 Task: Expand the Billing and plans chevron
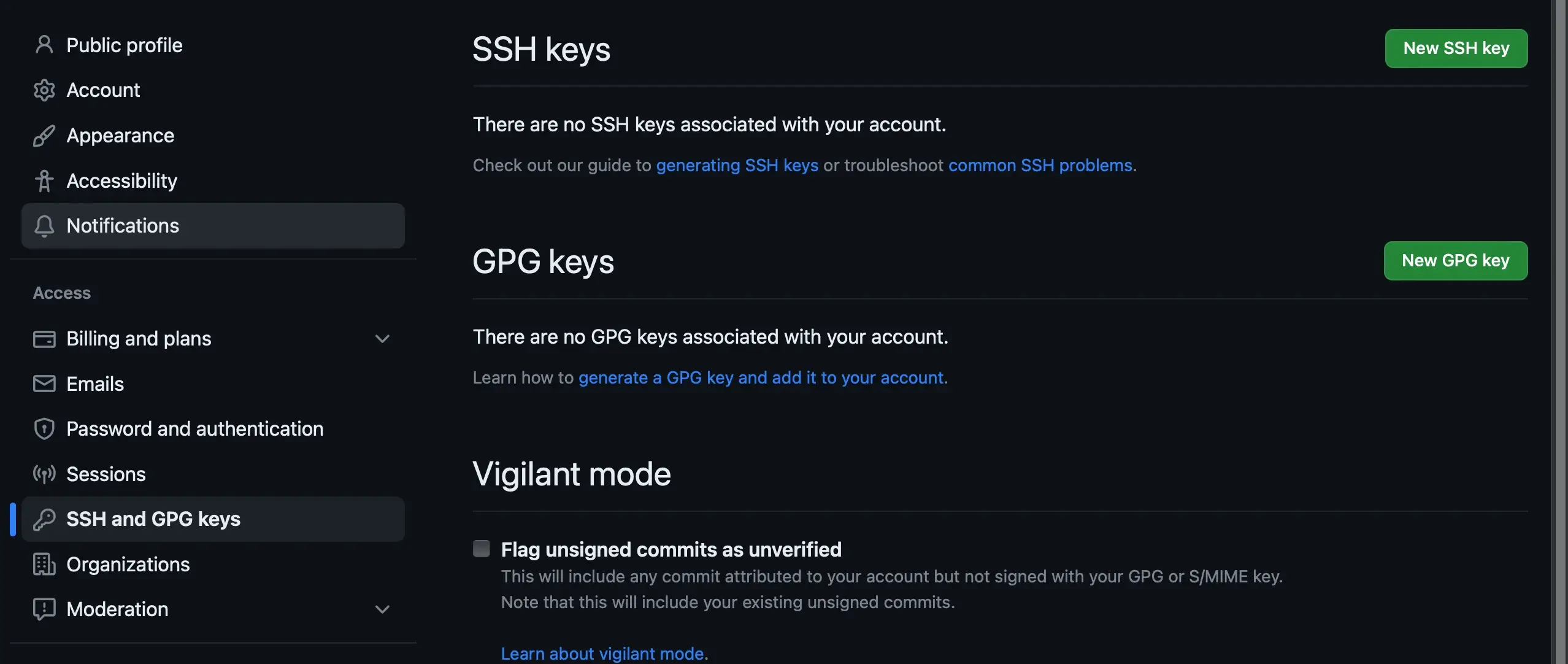click(382, 339)
